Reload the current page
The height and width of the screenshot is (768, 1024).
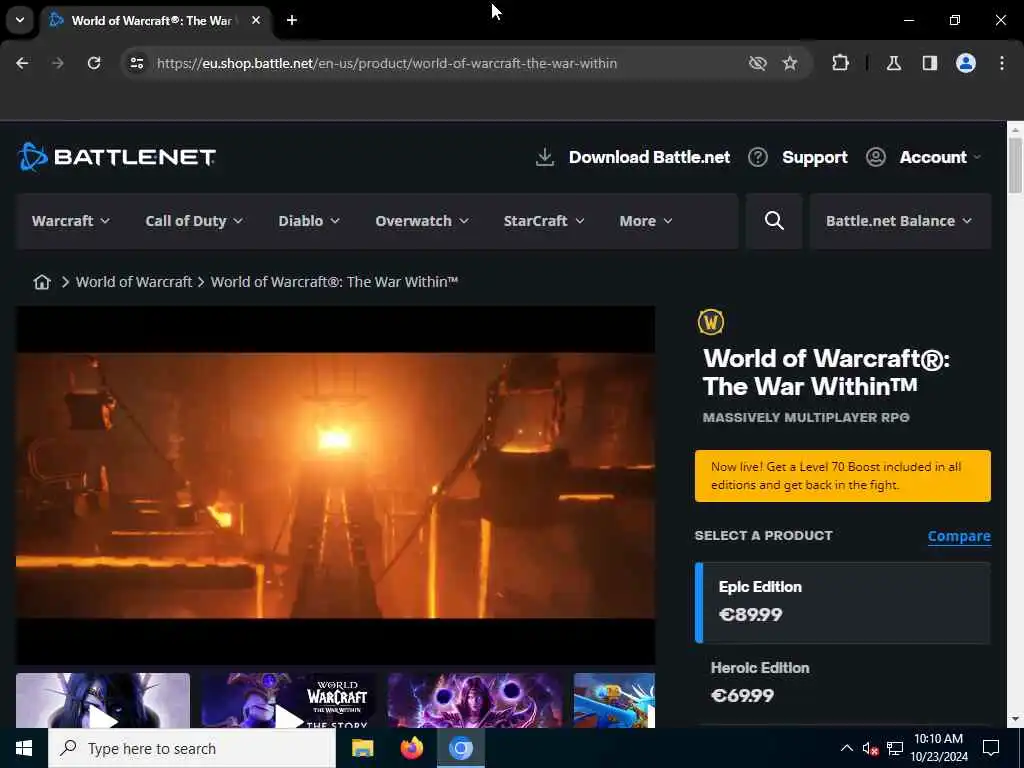94,63
